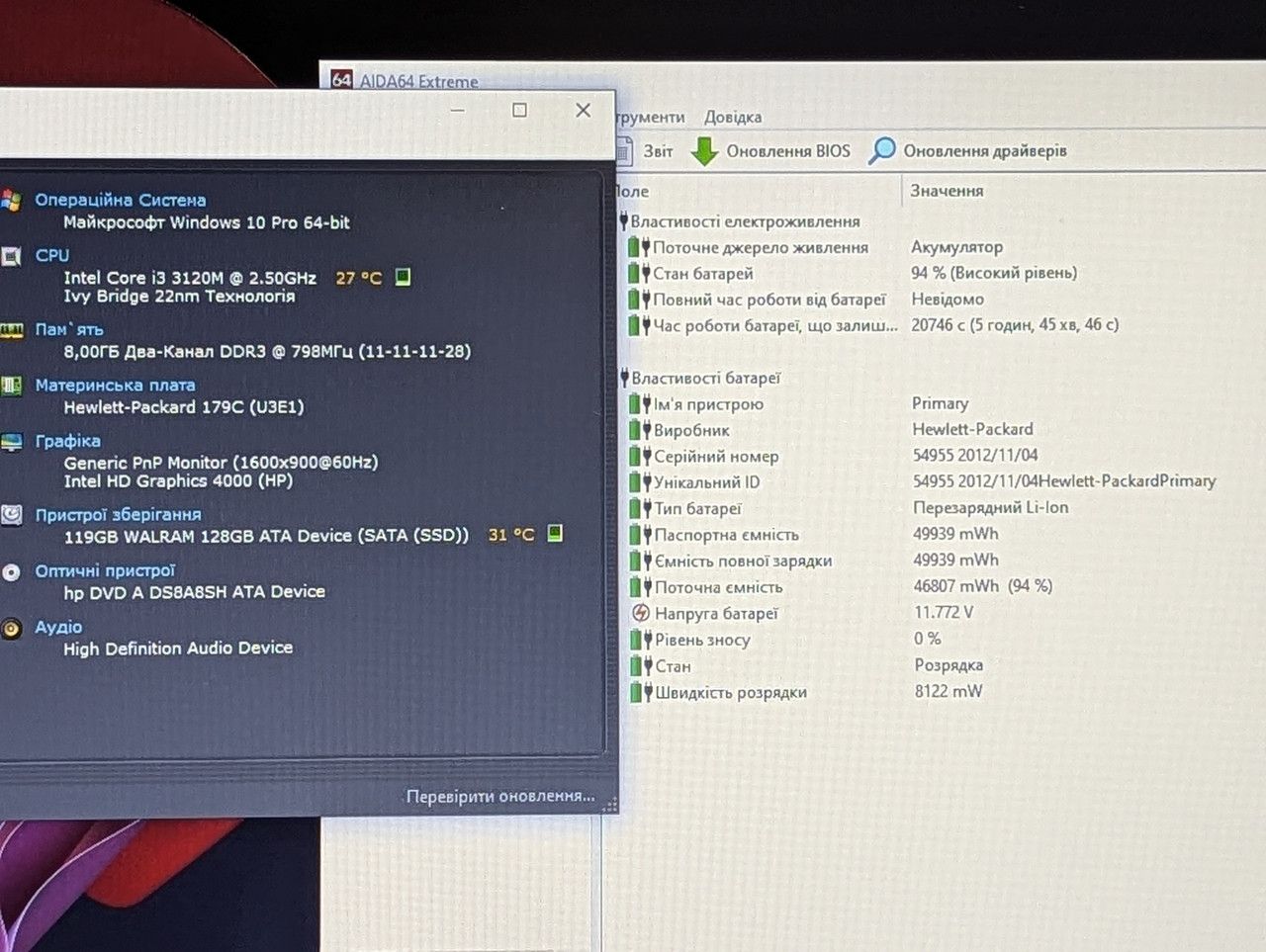
Task: Click the green CPU temperature indicator square
Action: (403, 277)
